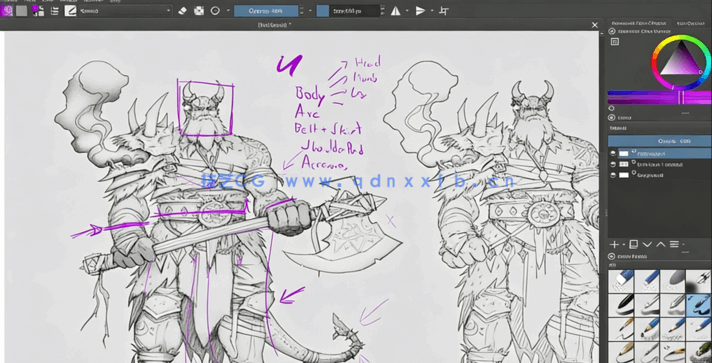712x363 pixels.
Task: Select the black ink pen preset
Action: [x=621, y=305]
